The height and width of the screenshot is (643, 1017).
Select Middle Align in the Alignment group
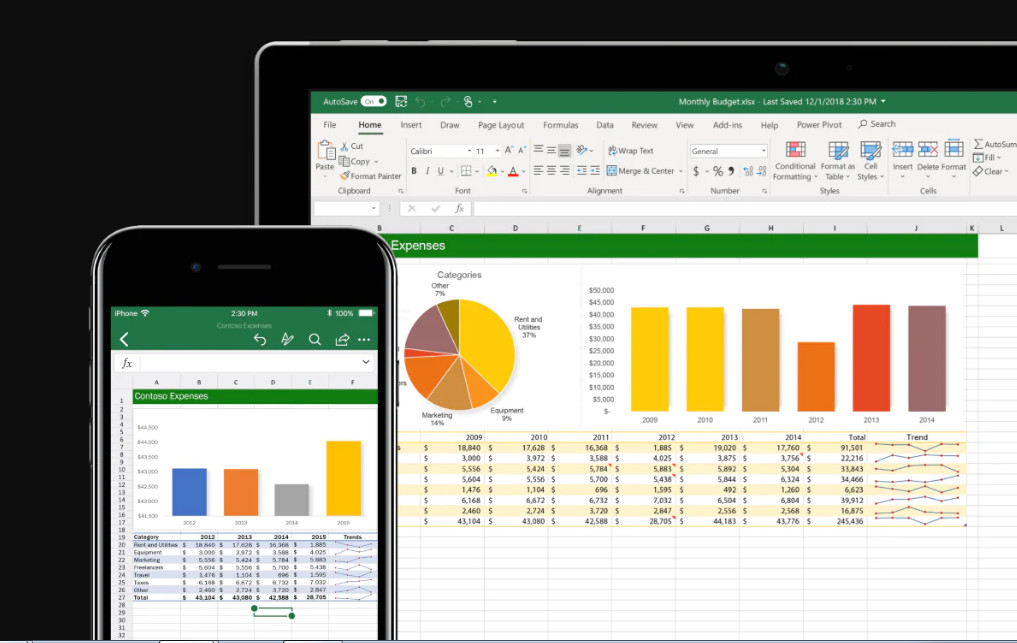(551, 150)
